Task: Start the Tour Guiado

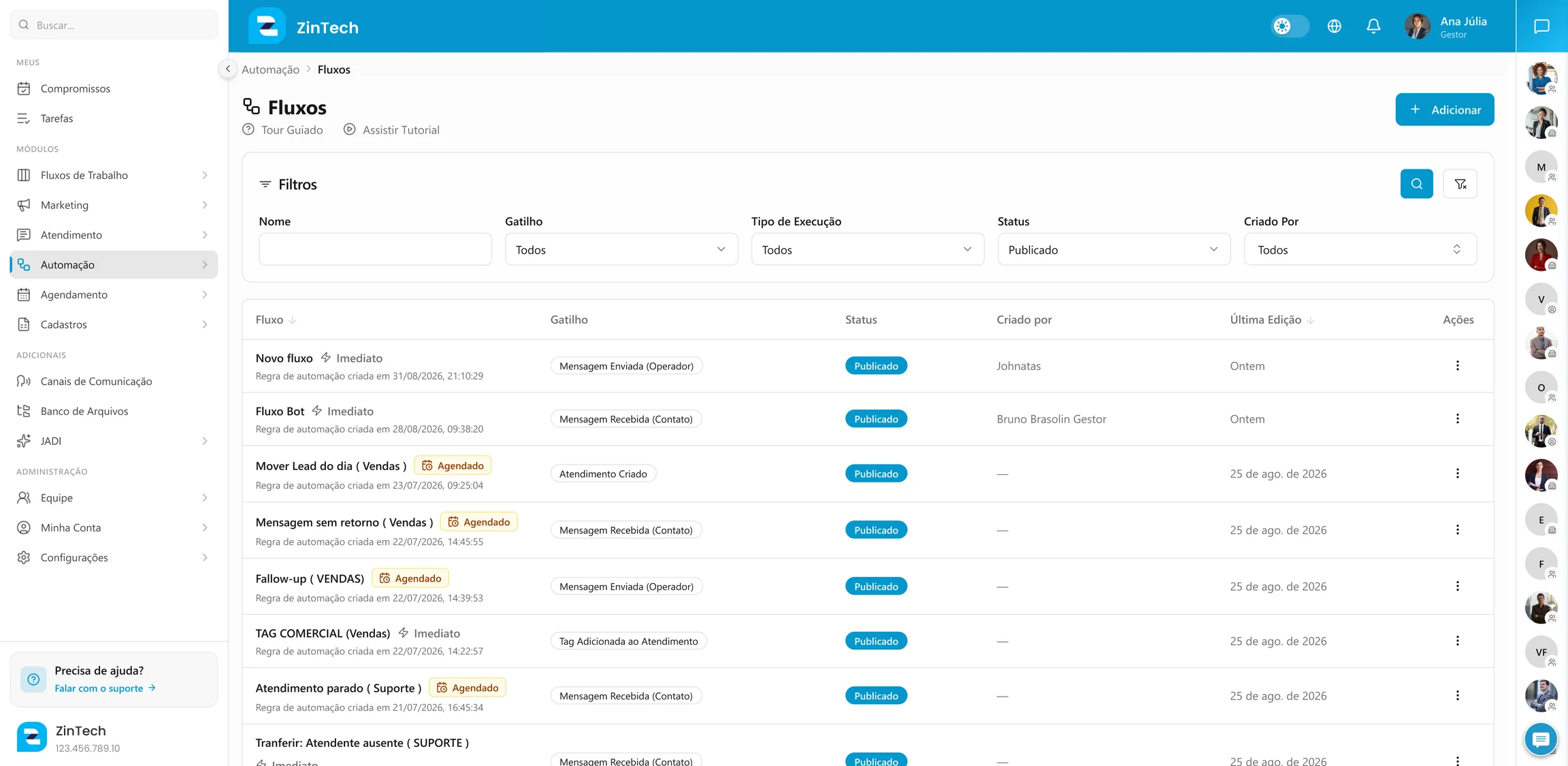Action: coord(283,129)
